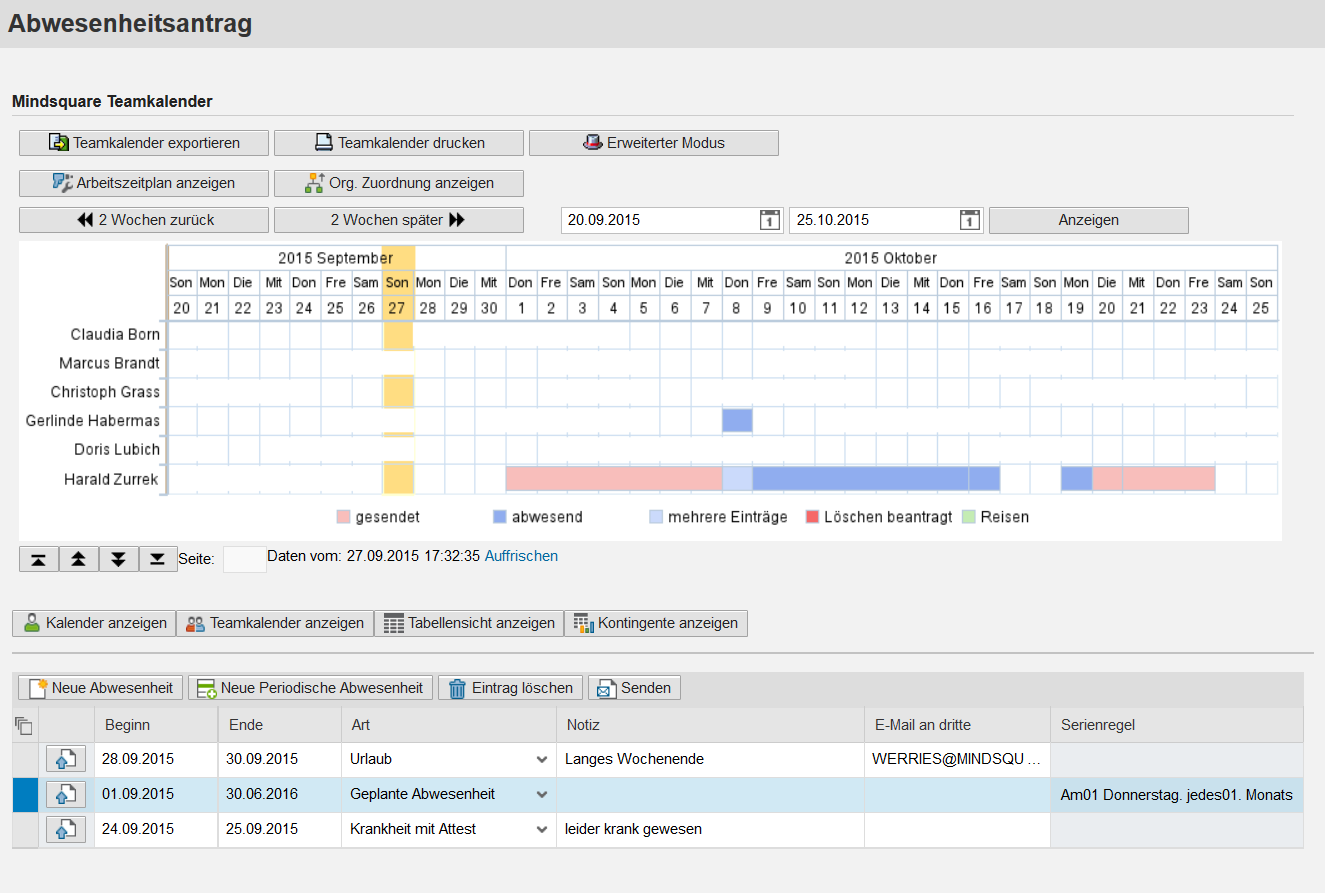This screenshot has height=893, width=1325.
Task: Click E-Mail an dritte column header
Action: (x=957, y=725)
